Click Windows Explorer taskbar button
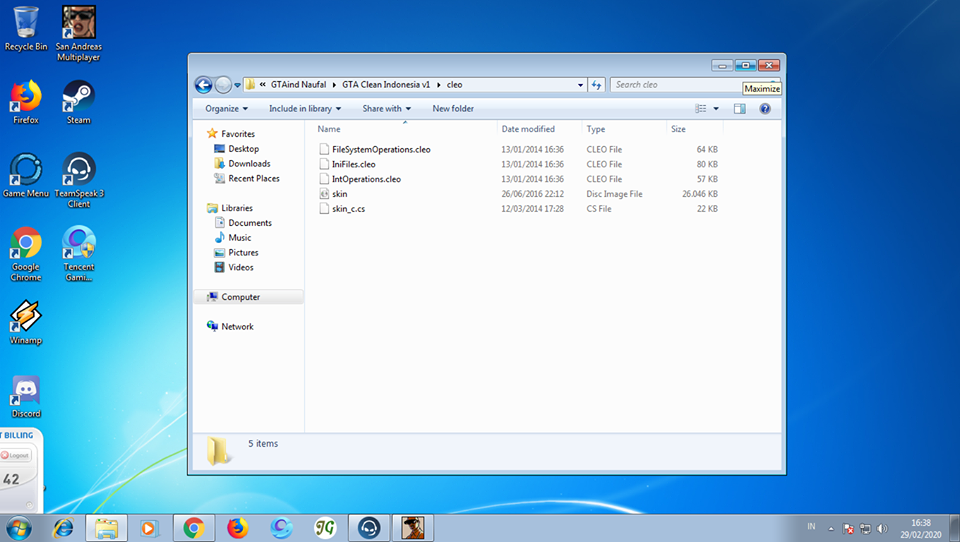960x542 pixels. (107, 528)
